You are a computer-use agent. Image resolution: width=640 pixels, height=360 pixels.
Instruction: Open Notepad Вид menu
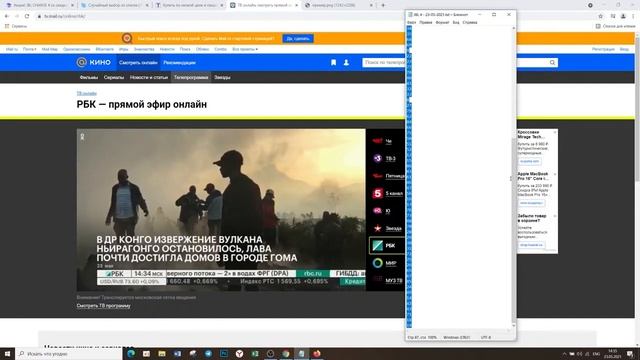tap(456, 22)
